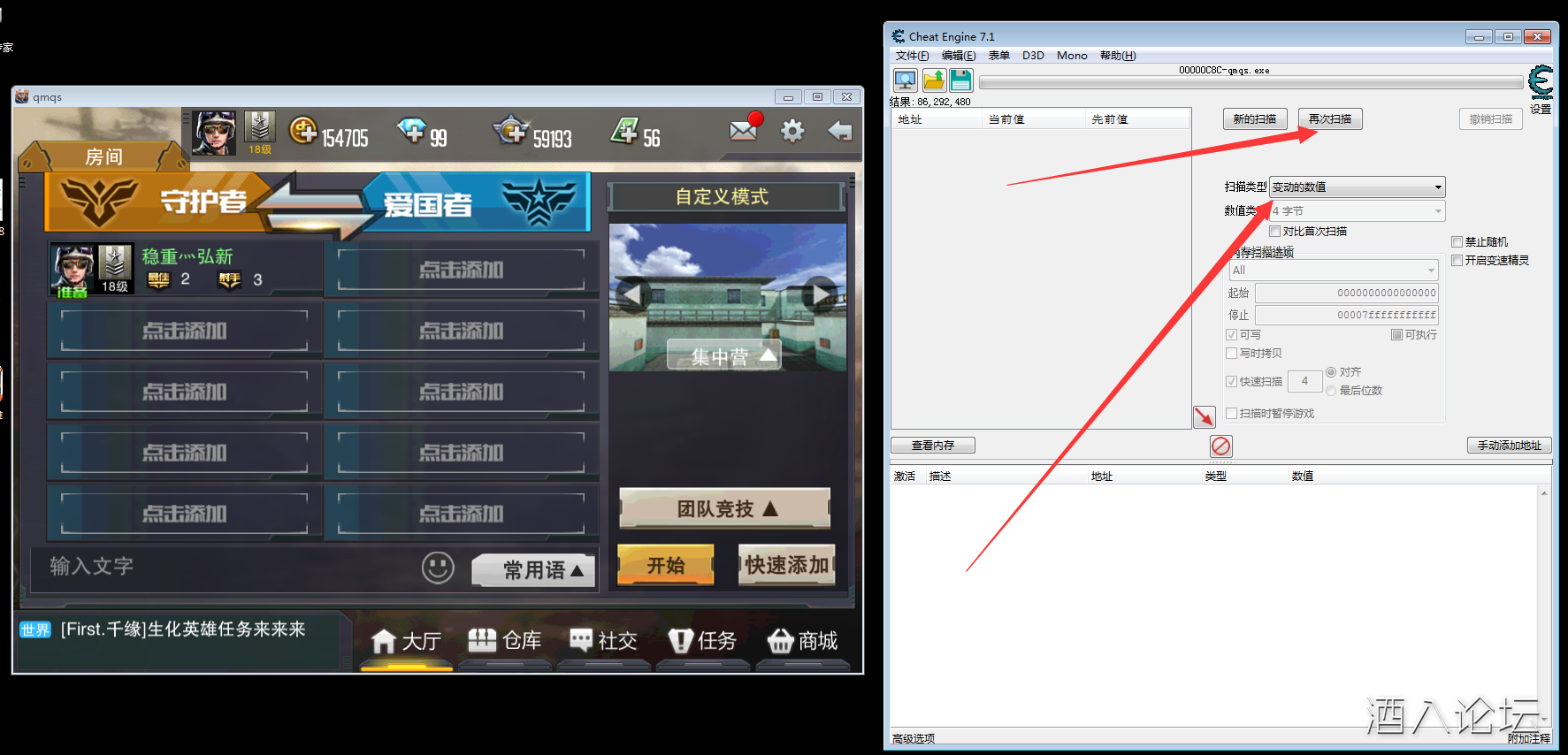Open the process list icon in Cheat Engine
Screen dimensions: 1568x755
click(x=906, y=81)
